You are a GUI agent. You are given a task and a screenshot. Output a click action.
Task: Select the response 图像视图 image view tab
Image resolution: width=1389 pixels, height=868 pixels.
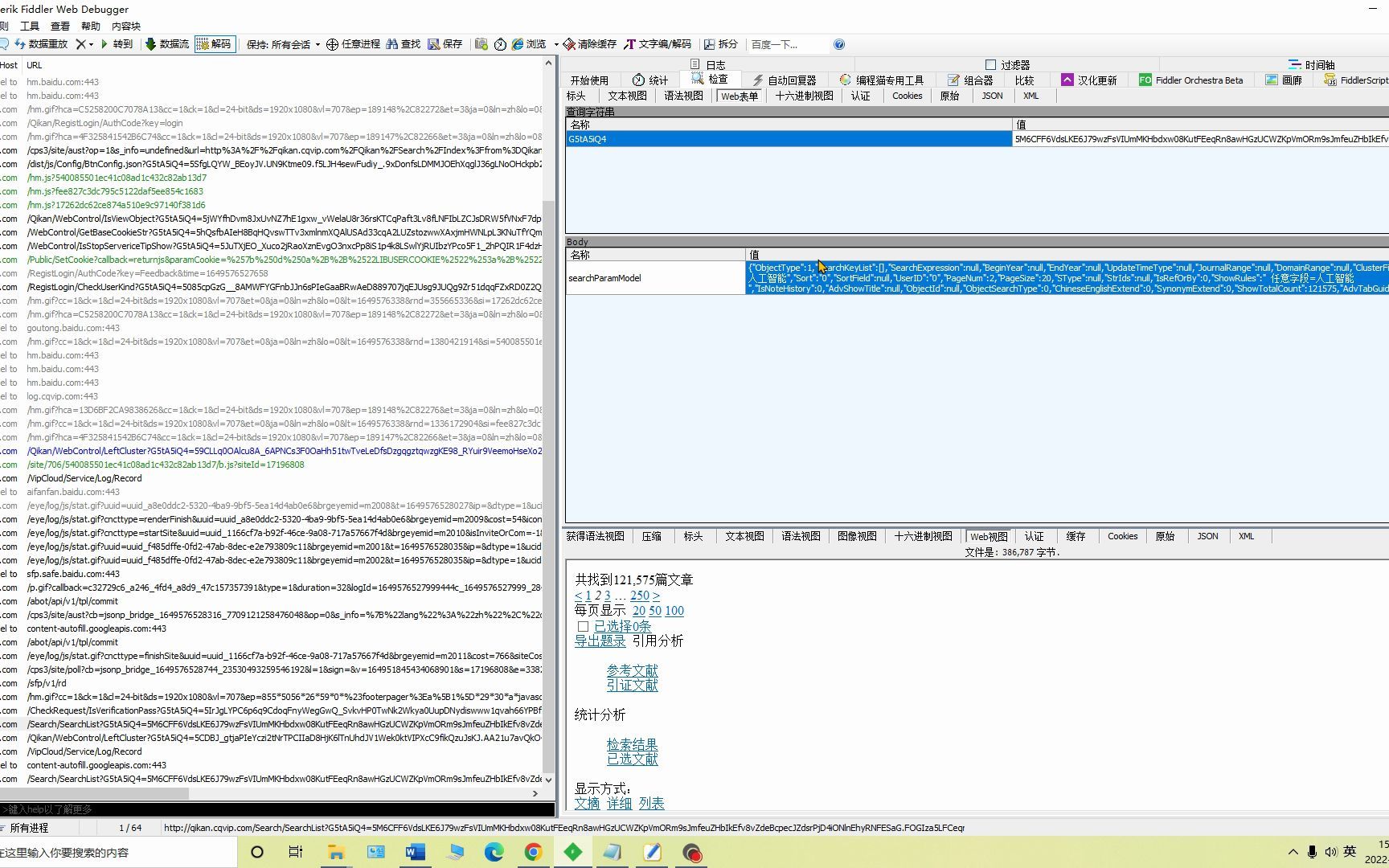857,536
